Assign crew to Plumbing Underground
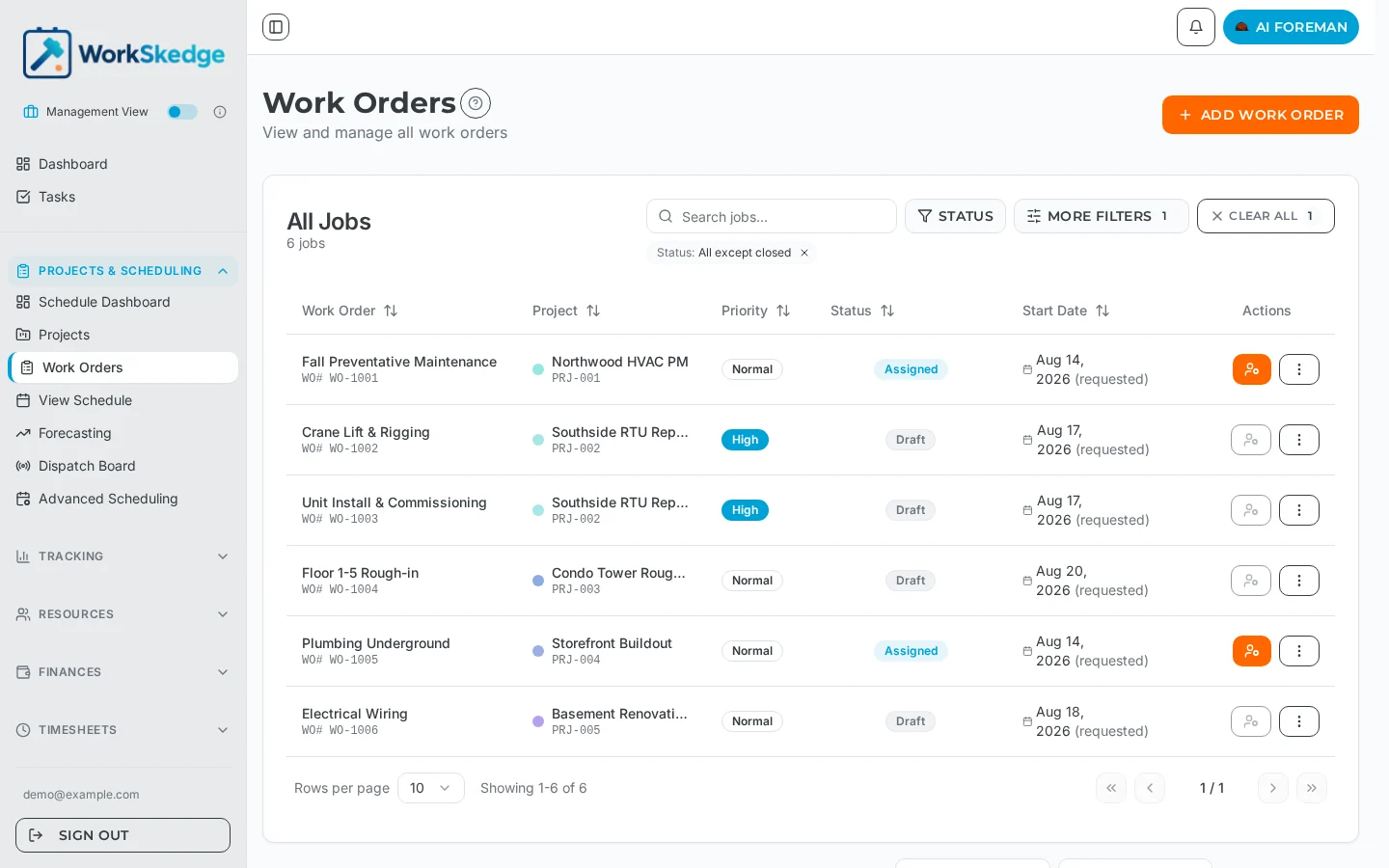 pyautogui.click(x=1251, y=651)
